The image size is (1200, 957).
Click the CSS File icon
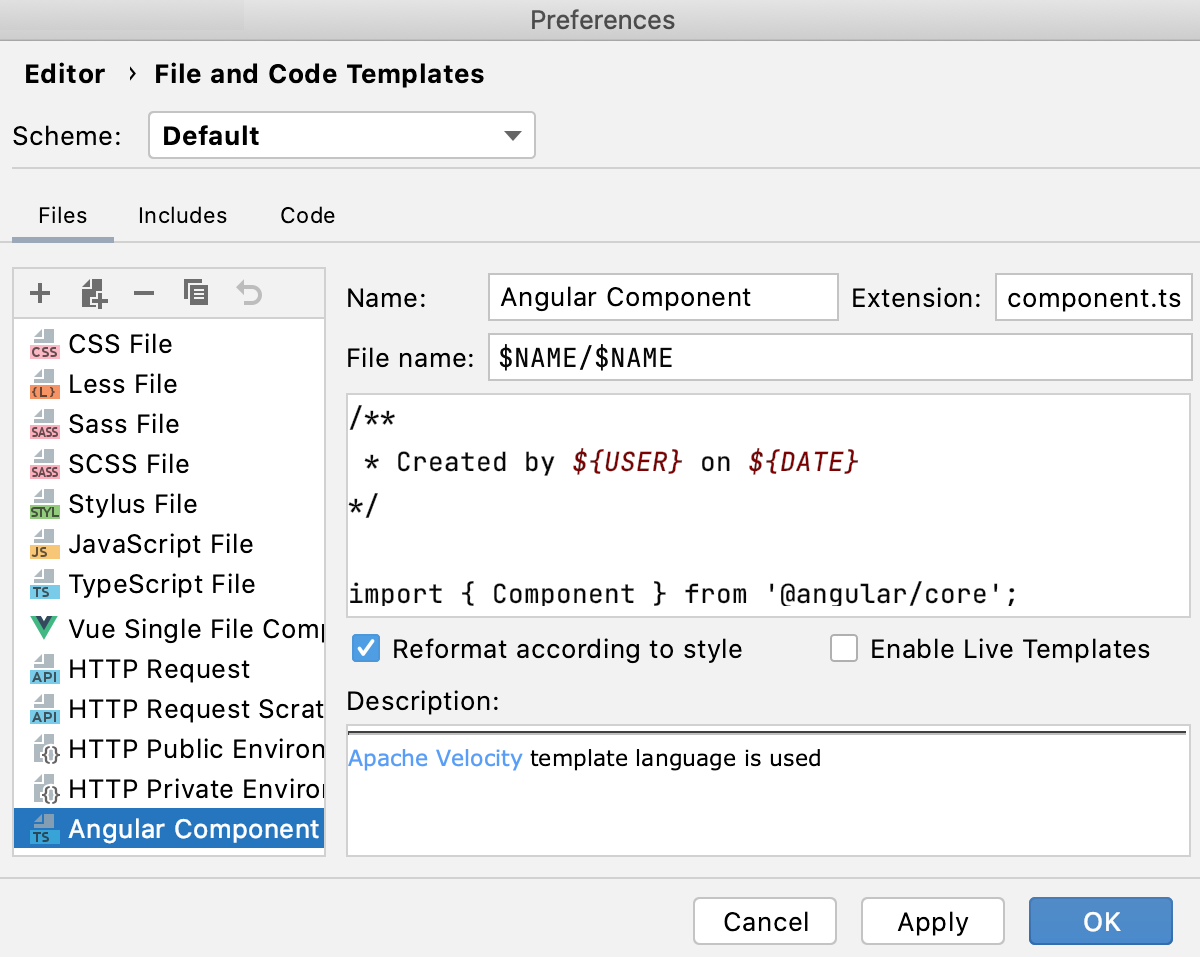[44, 344]
